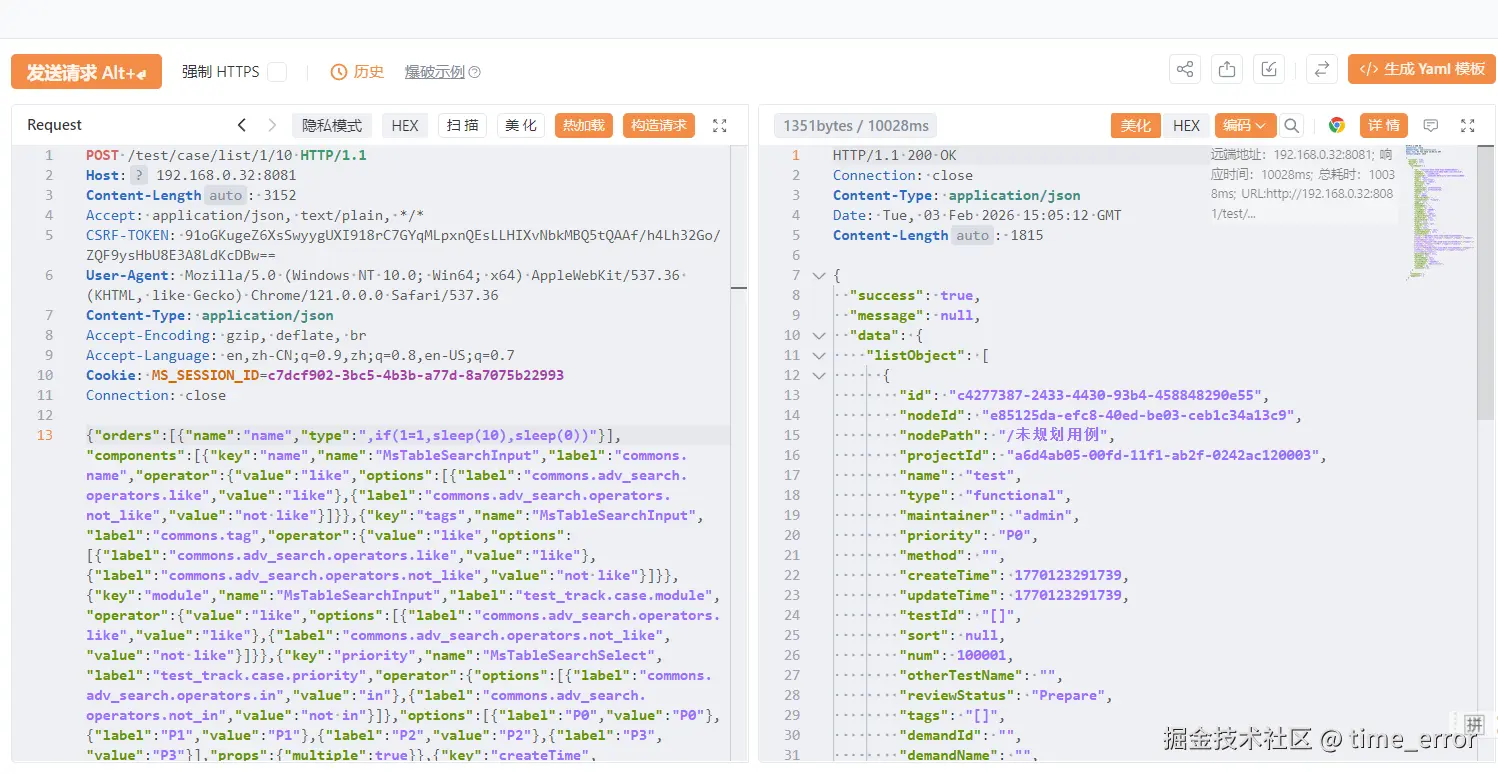Click 生成 Yaml 模板 button
This screenshot has width=1498, height=774.
(x=1422, y=69)
